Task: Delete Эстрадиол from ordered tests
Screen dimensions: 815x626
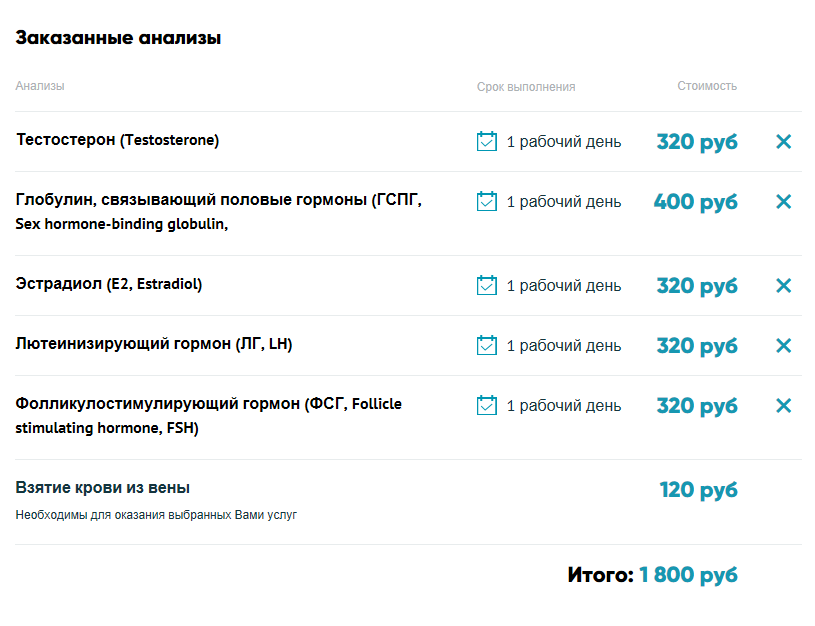Action: pyautogui.click(x=783, y=286)
